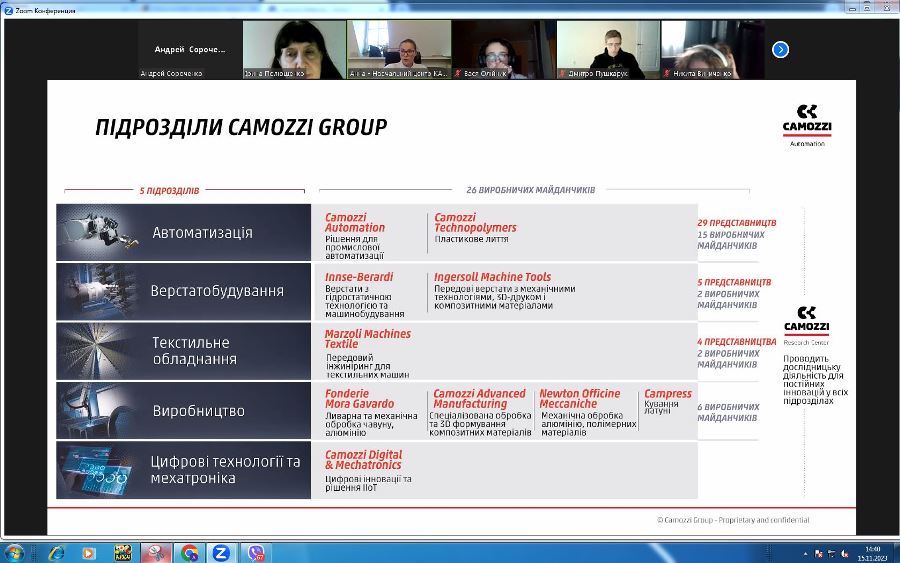Click the Zoom icon in the title bar
This screenshot has height=563, width=900.
click(x=9, y=10)
